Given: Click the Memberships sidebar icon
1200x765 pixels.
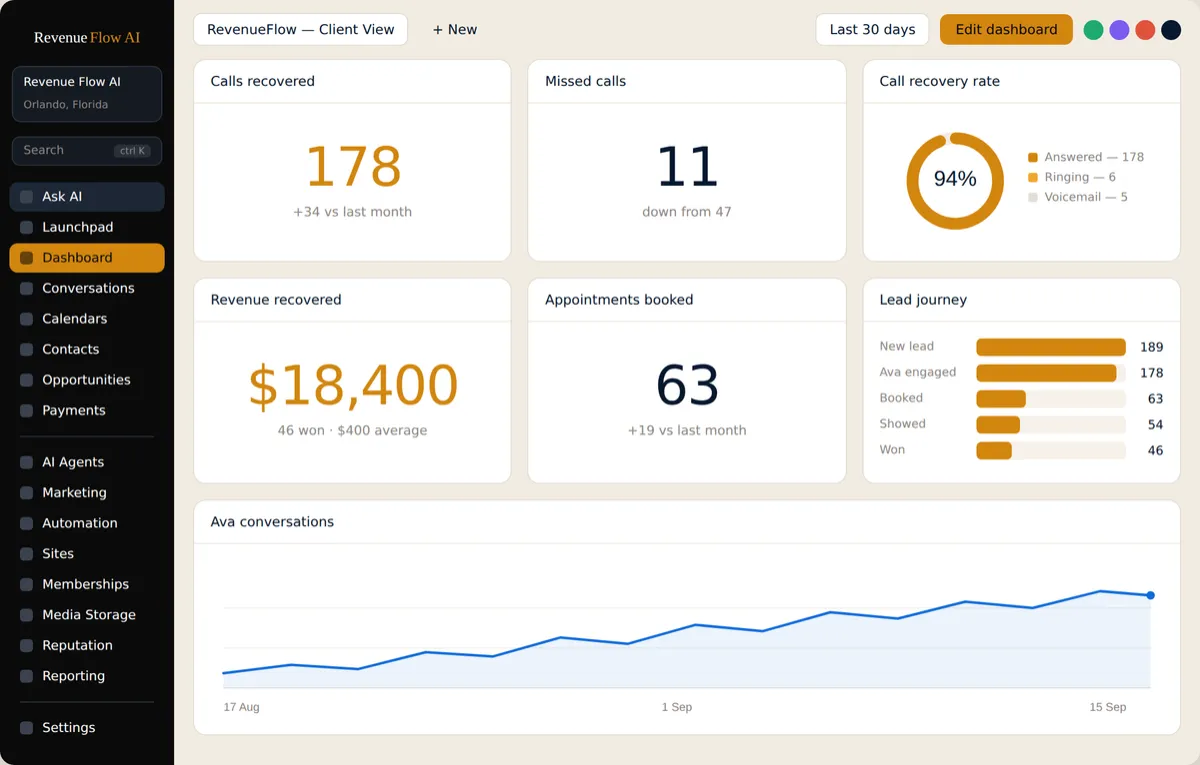Looking at the screenshot, I should pyautogui.click(x=26, y=584).
